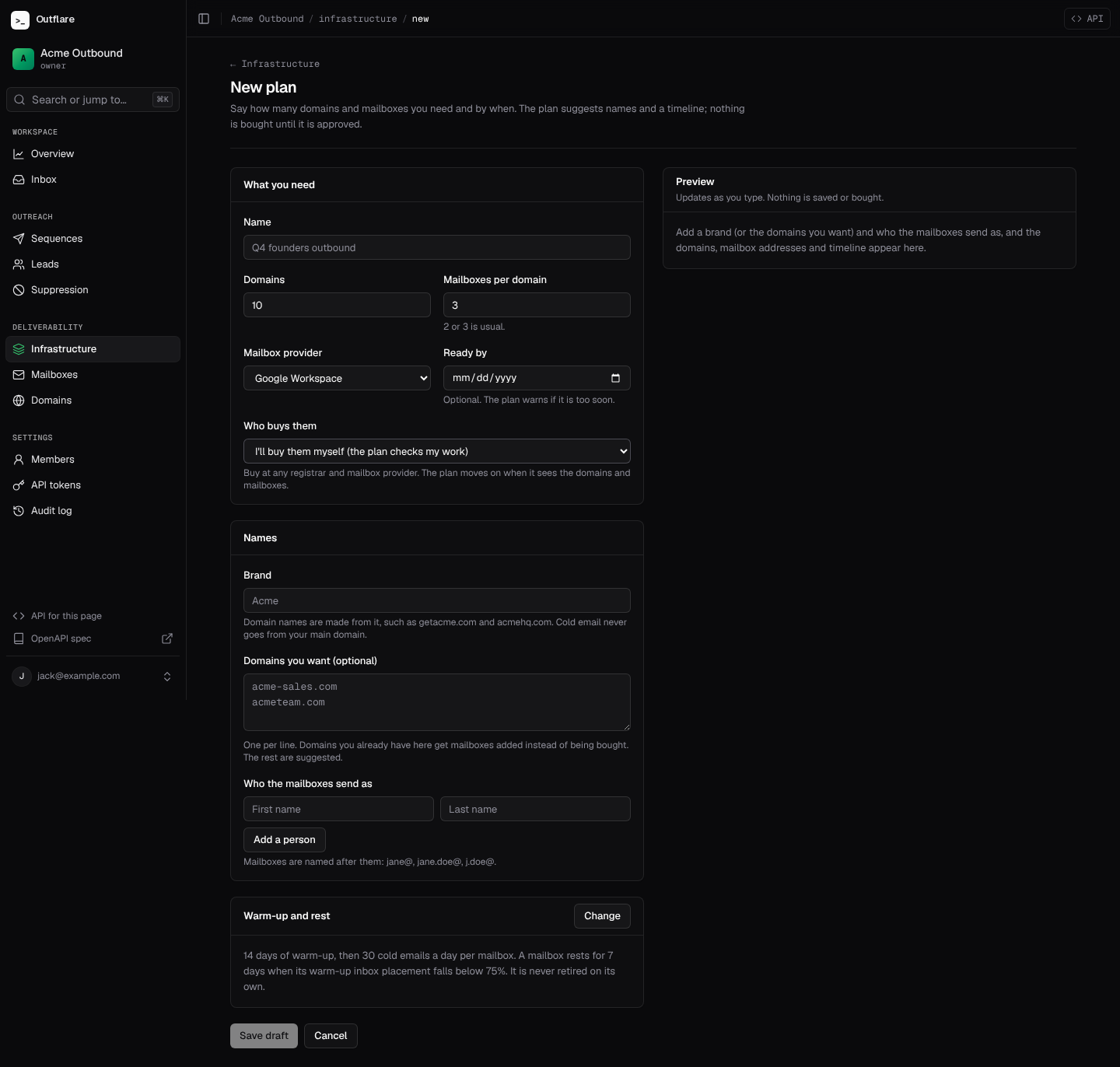Click the mm/dd/yyyy date text
1120x1067 pixels.
[x=485, y=378]
